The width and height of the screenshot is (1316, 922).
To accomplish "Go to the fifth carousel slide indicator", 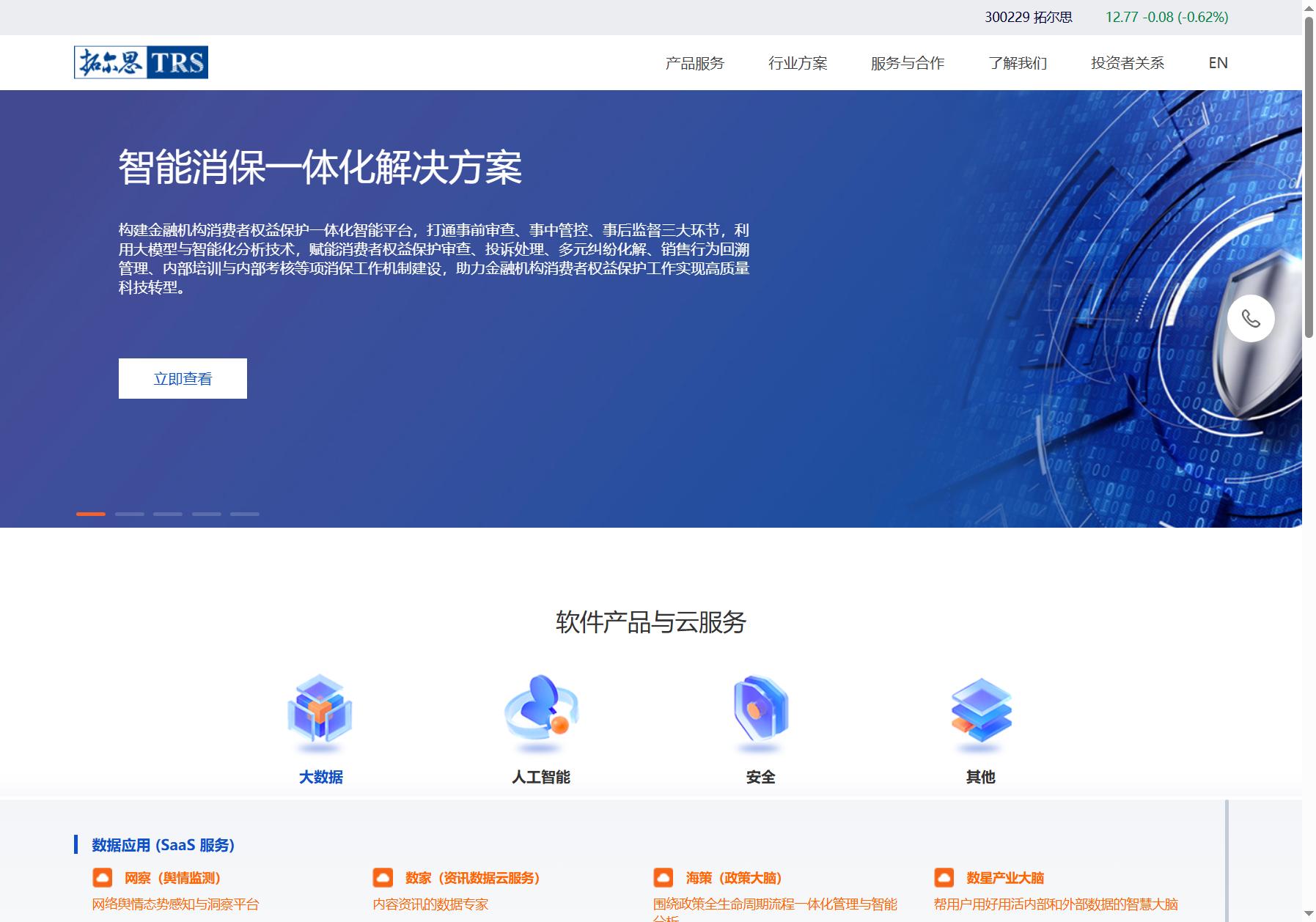I will (245, 514).
